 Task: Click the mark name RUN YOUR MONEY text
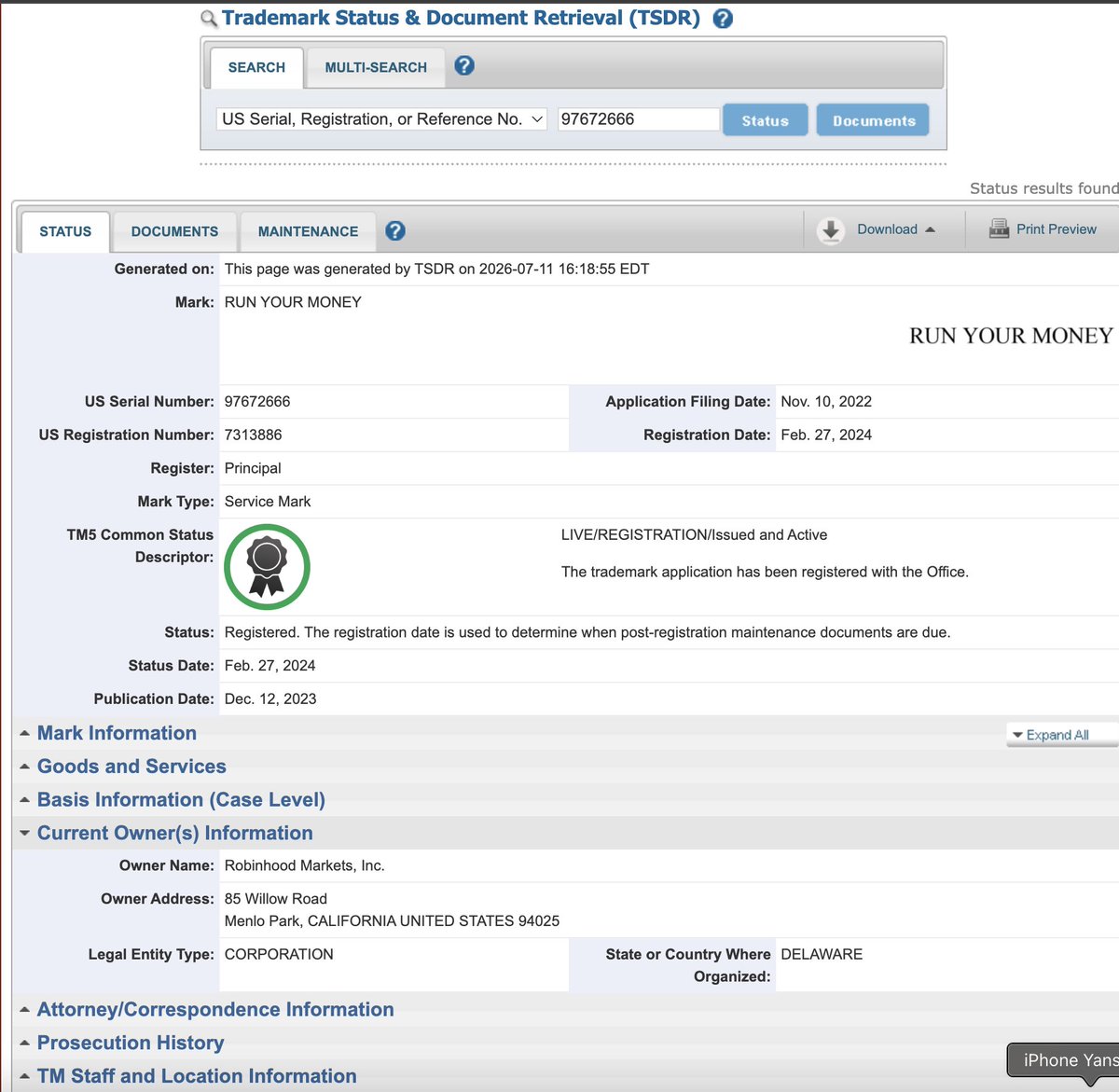click(x=293, y=302)
